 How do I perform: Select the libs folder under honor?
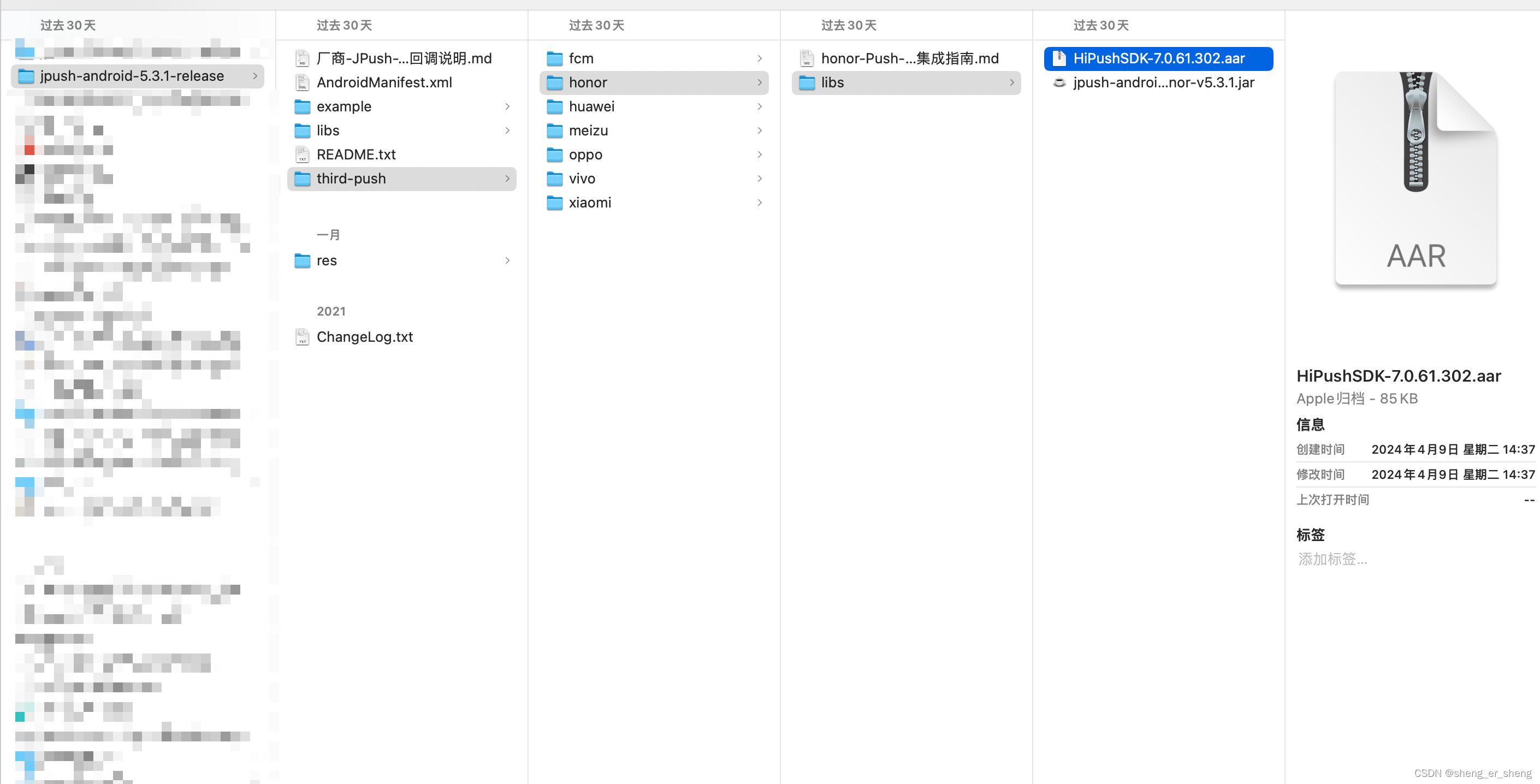pyautogui.click(x=832, y=82)
